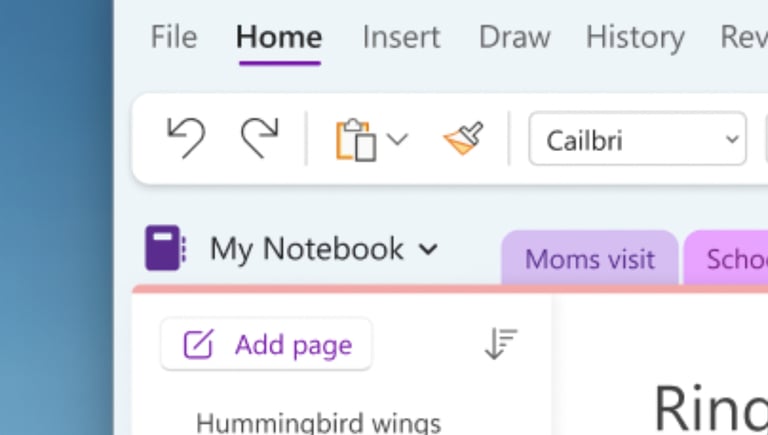Select the Home ribbon tab
The height and width of the screenshot is (435, 768).
click(x=279, y=37)
